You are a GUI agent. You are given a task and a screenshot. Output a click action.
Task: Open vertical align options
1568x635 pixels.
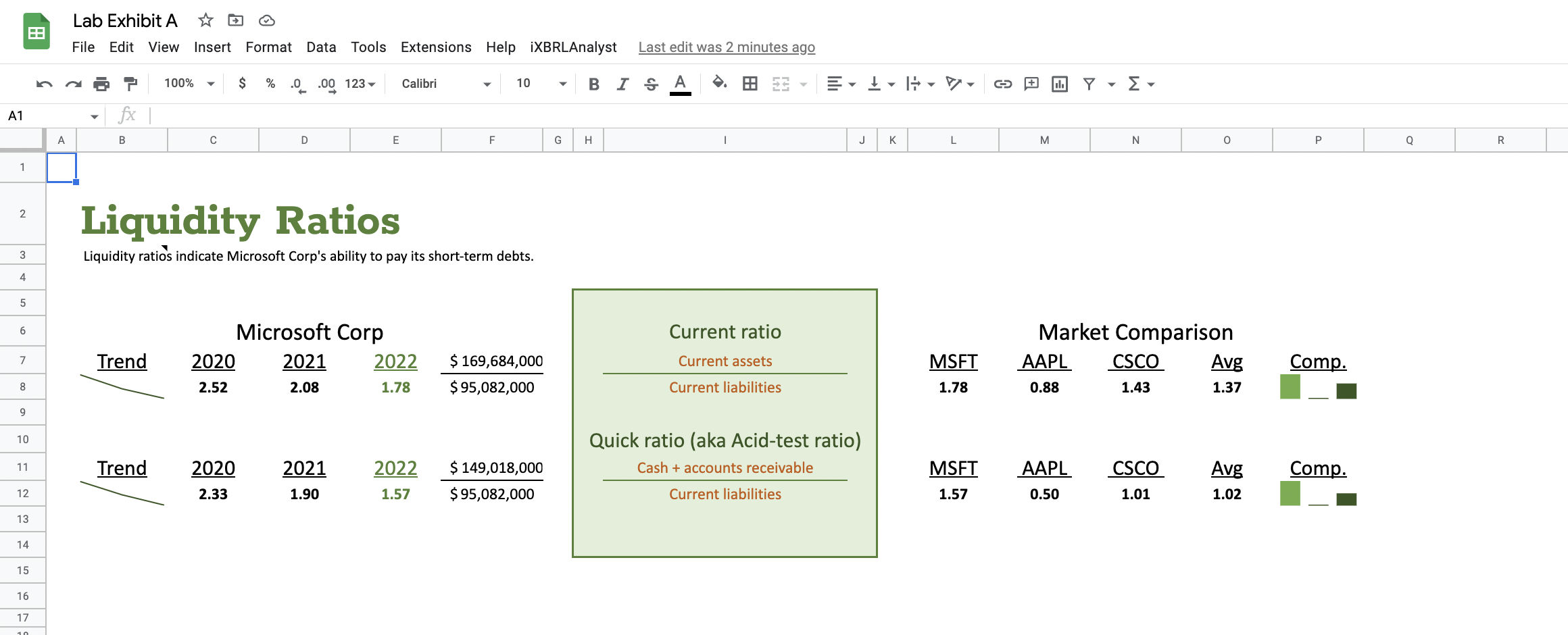[x=881, y=84]
